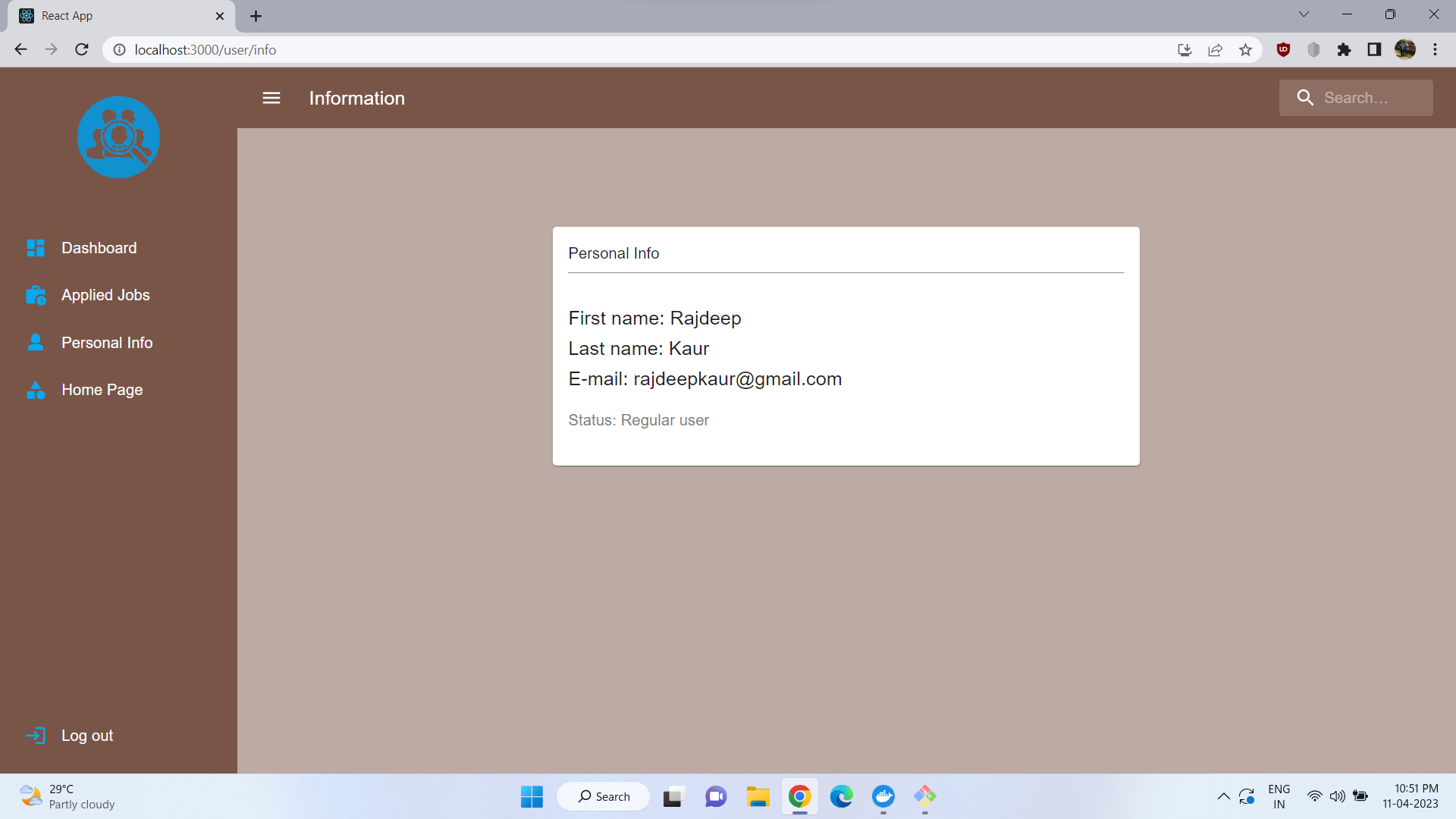Go to Home Page in sidebar
The image size is (1456, 819).
[102, 390]
